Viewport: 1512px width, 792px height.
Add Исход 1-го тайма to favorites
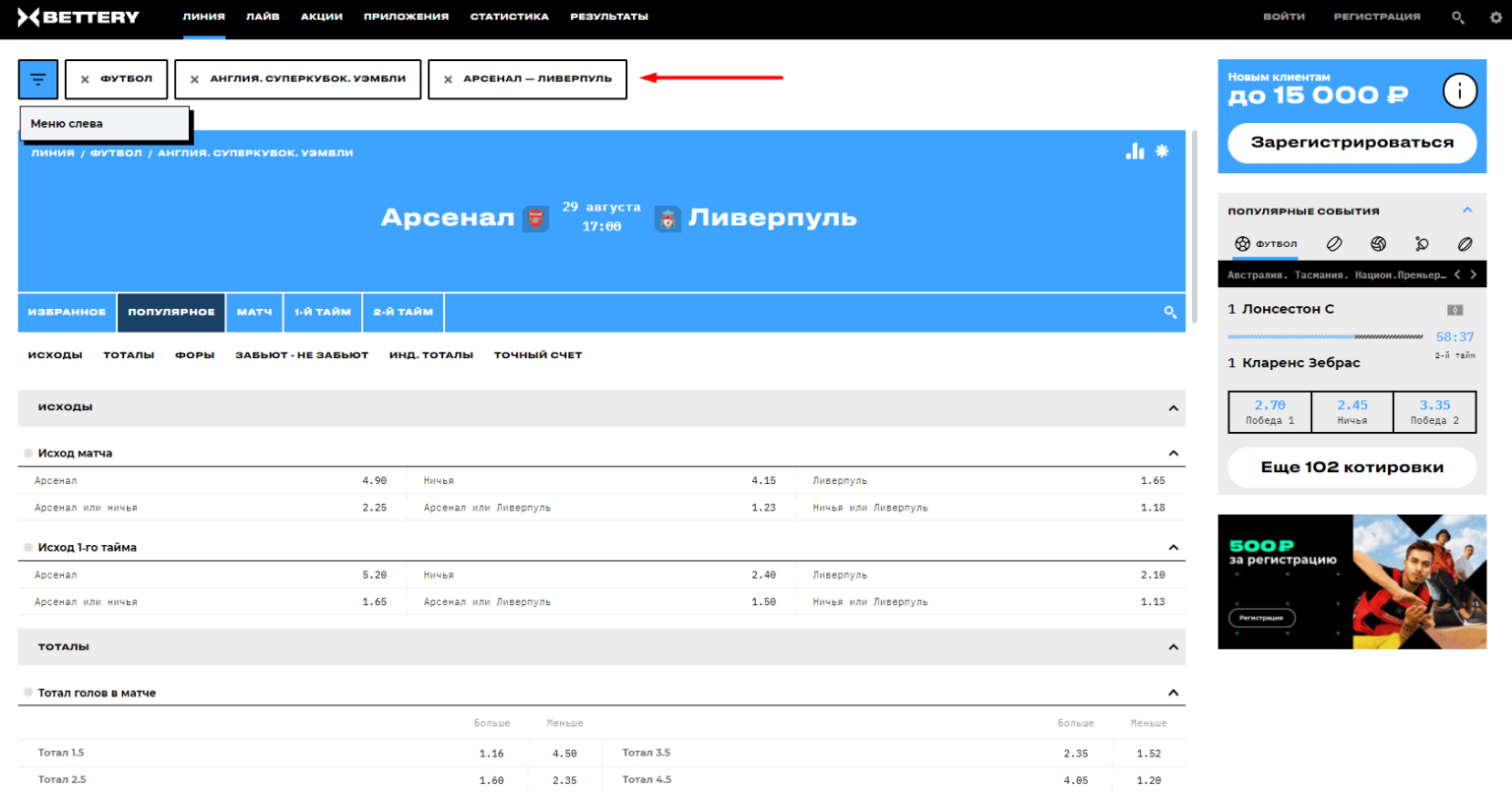pyautogui.click(x=29, y=548)
